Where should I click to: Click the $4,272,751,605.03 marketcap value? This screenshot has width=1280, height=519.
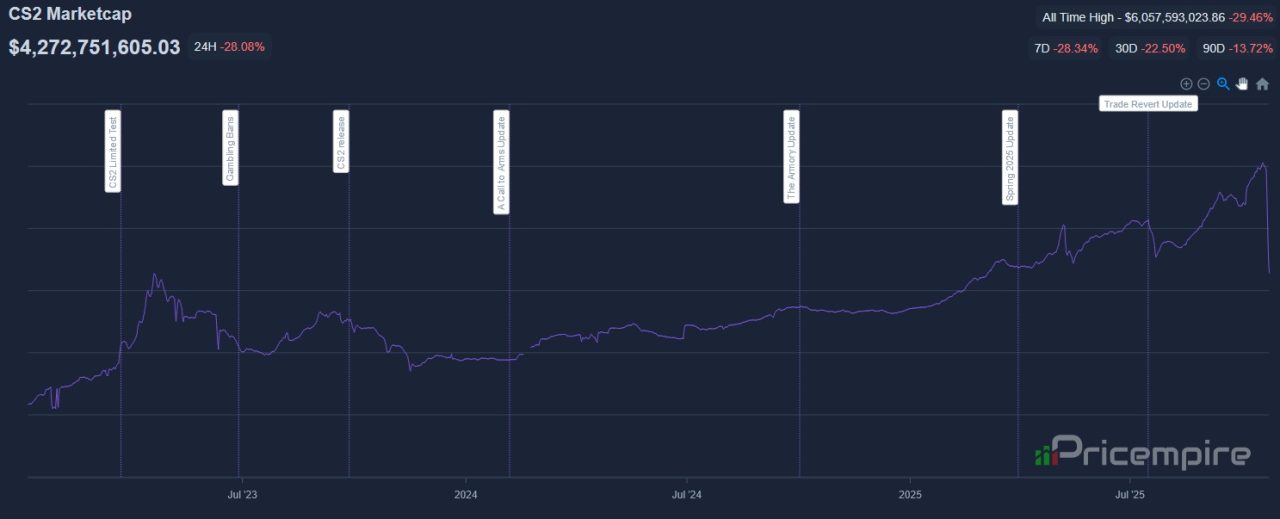pyautogui.click(x=94, y=47)
